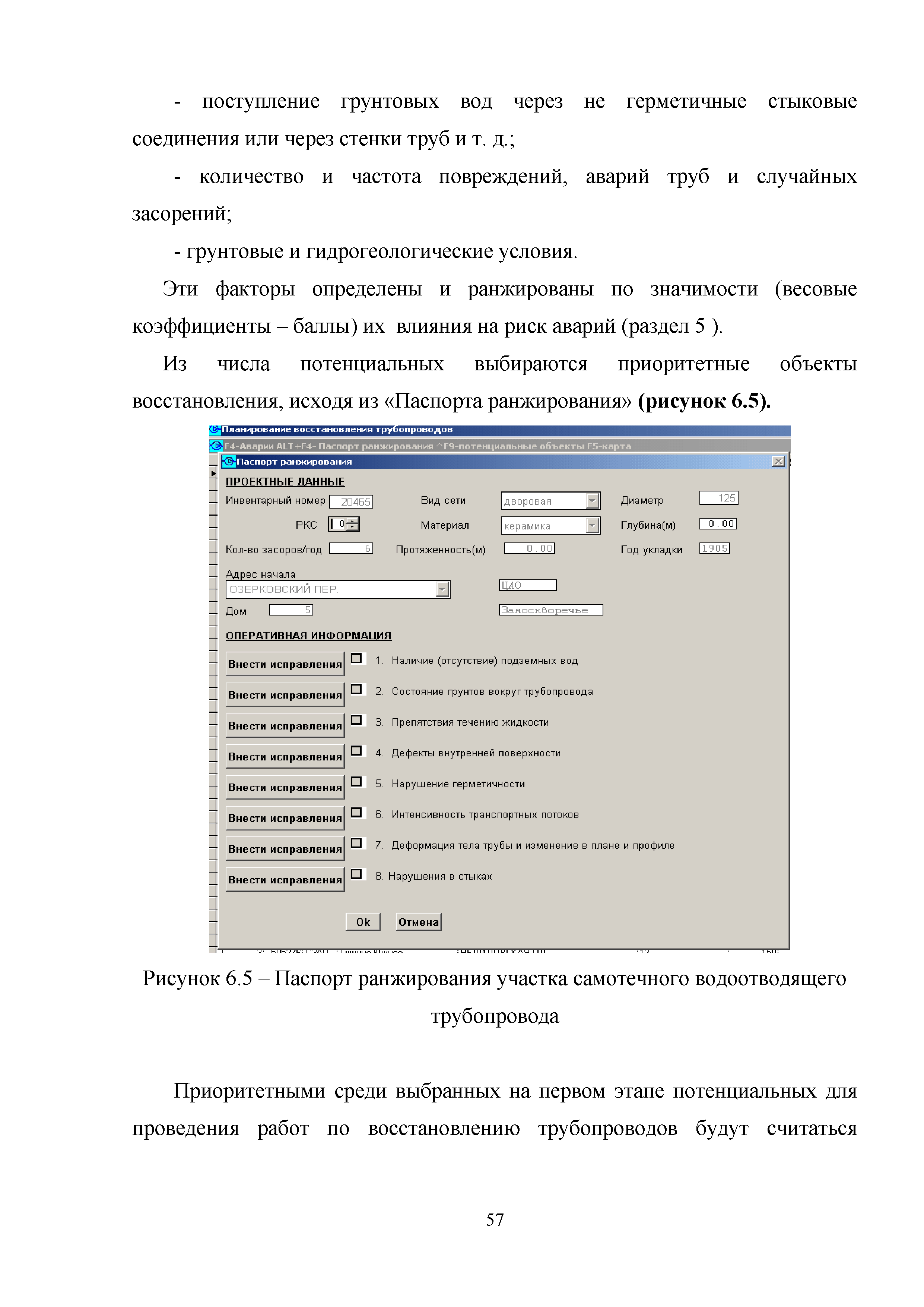The height and width of the screenshot is (1307, 924).
Task: Click the Дом number field
Action: [291, 610]
